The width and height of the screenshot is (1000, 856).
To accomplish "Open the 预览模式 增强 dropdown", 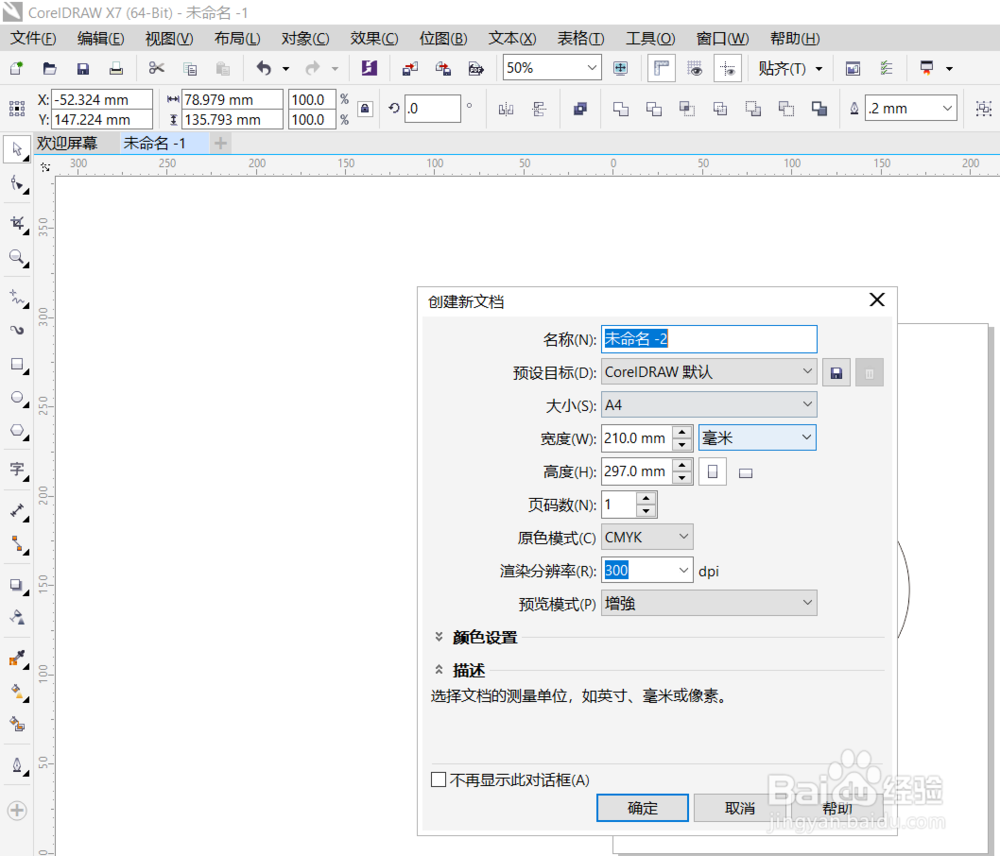I will click(709, 603).
